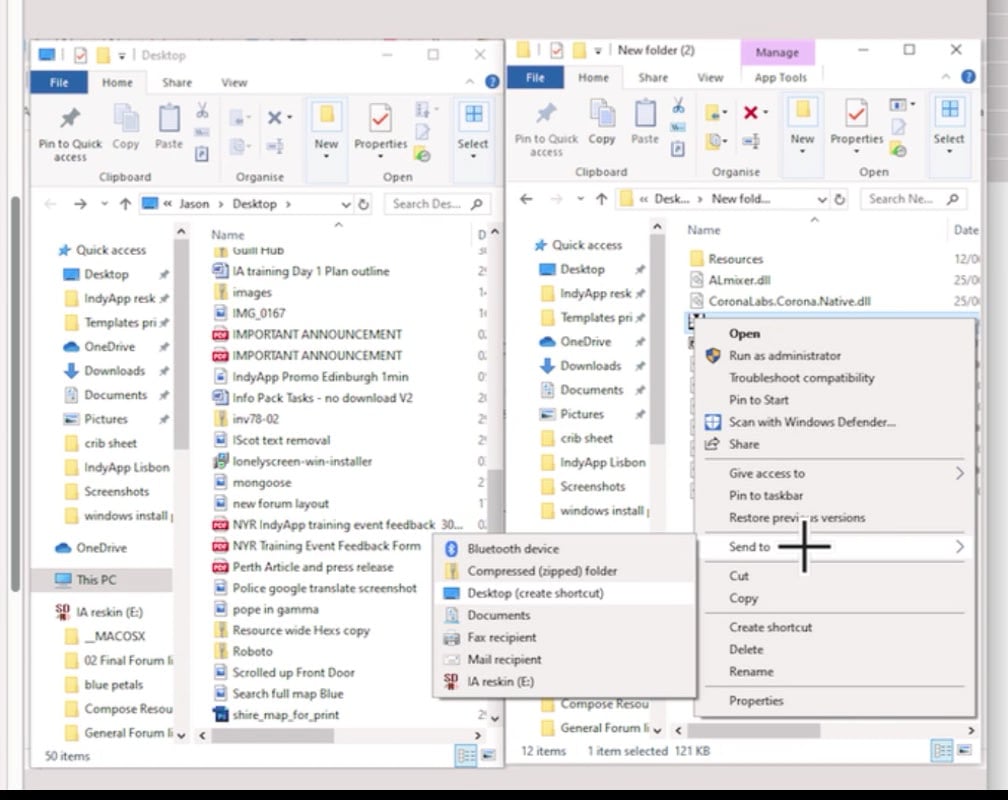Click back arrow in New folder (2) window
Screen dimensions: 1008x800
point(526,199)
